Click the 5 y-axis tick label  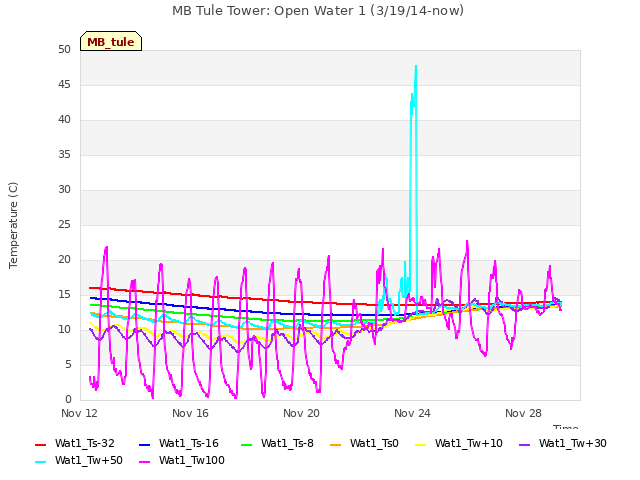click(x=68, y=364)
